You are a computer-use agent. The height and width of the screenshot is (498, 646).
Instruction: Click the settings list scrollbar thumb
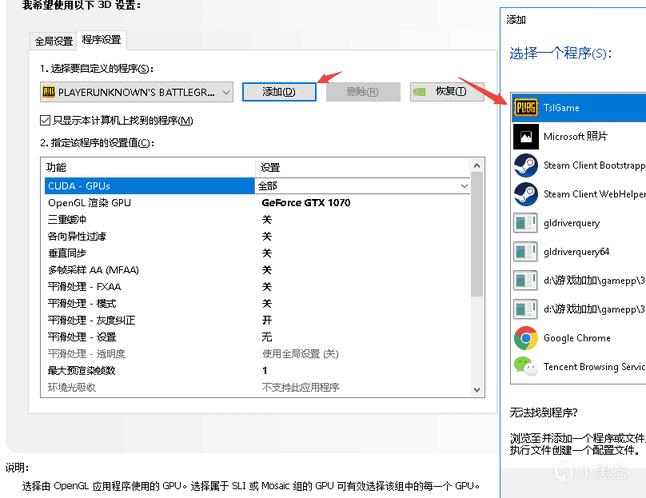tap(477, 234)
